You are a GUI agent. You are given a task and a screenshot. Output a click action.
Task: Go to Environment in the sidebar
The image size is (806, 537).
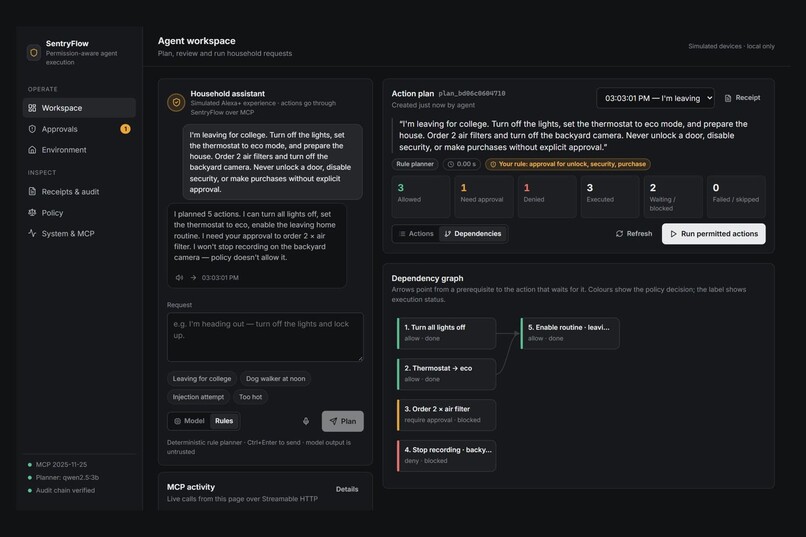pyautogui.click(x=79, y=150)
